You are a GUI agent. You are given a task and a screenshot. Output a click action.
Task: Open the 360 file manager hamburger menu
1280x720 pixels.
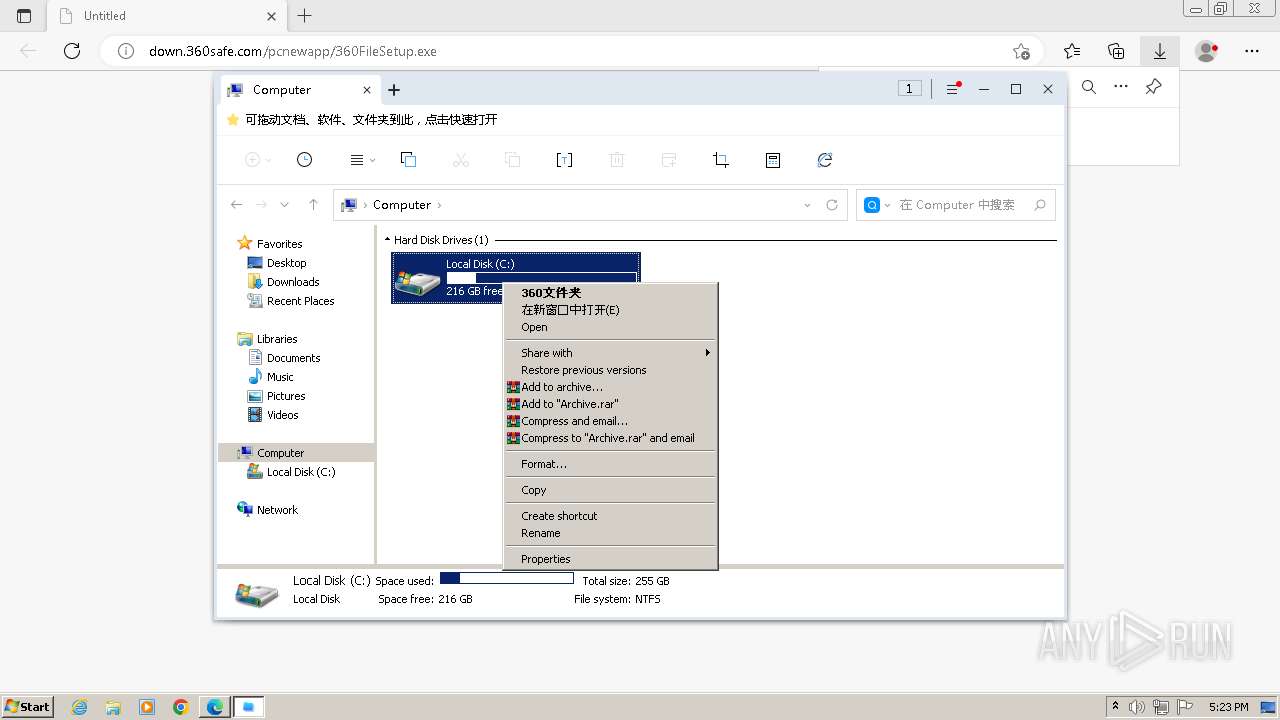pos(953,89)
